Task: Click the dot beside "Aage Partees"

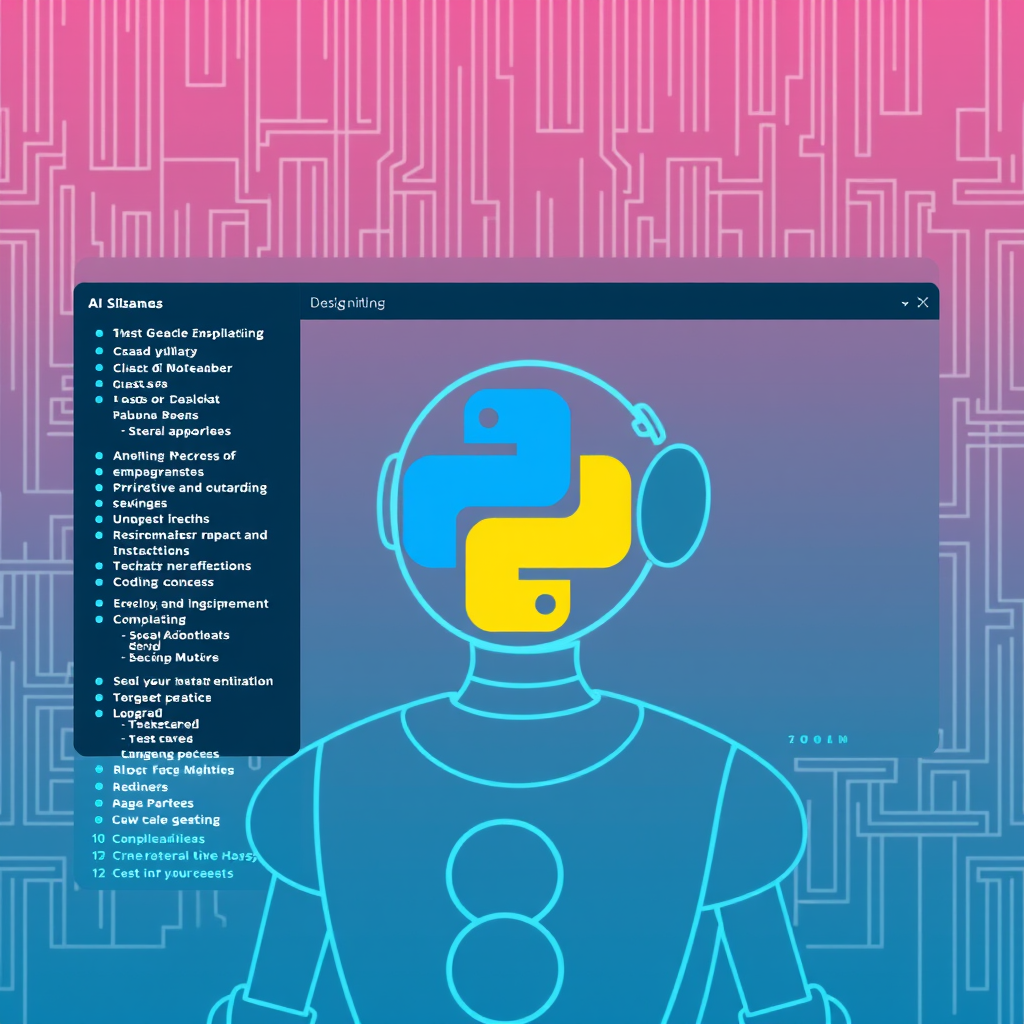Action: 99,803
